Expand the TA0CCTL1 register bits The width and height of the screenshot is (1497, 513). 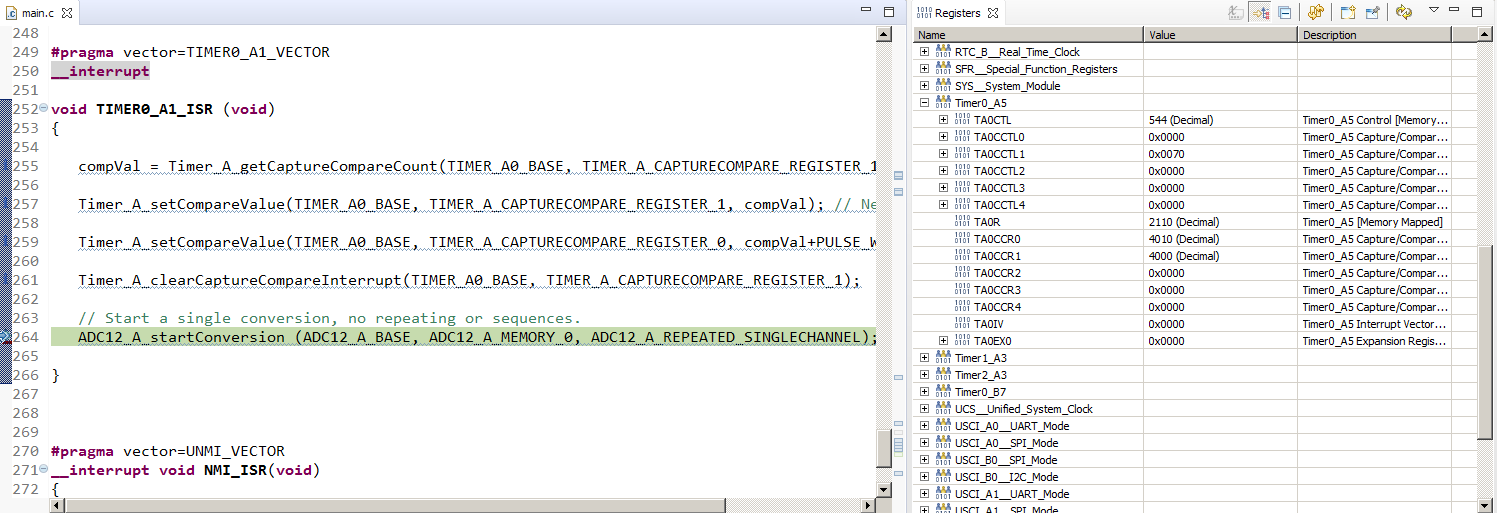pyautogui.click(x=943, y=154)
